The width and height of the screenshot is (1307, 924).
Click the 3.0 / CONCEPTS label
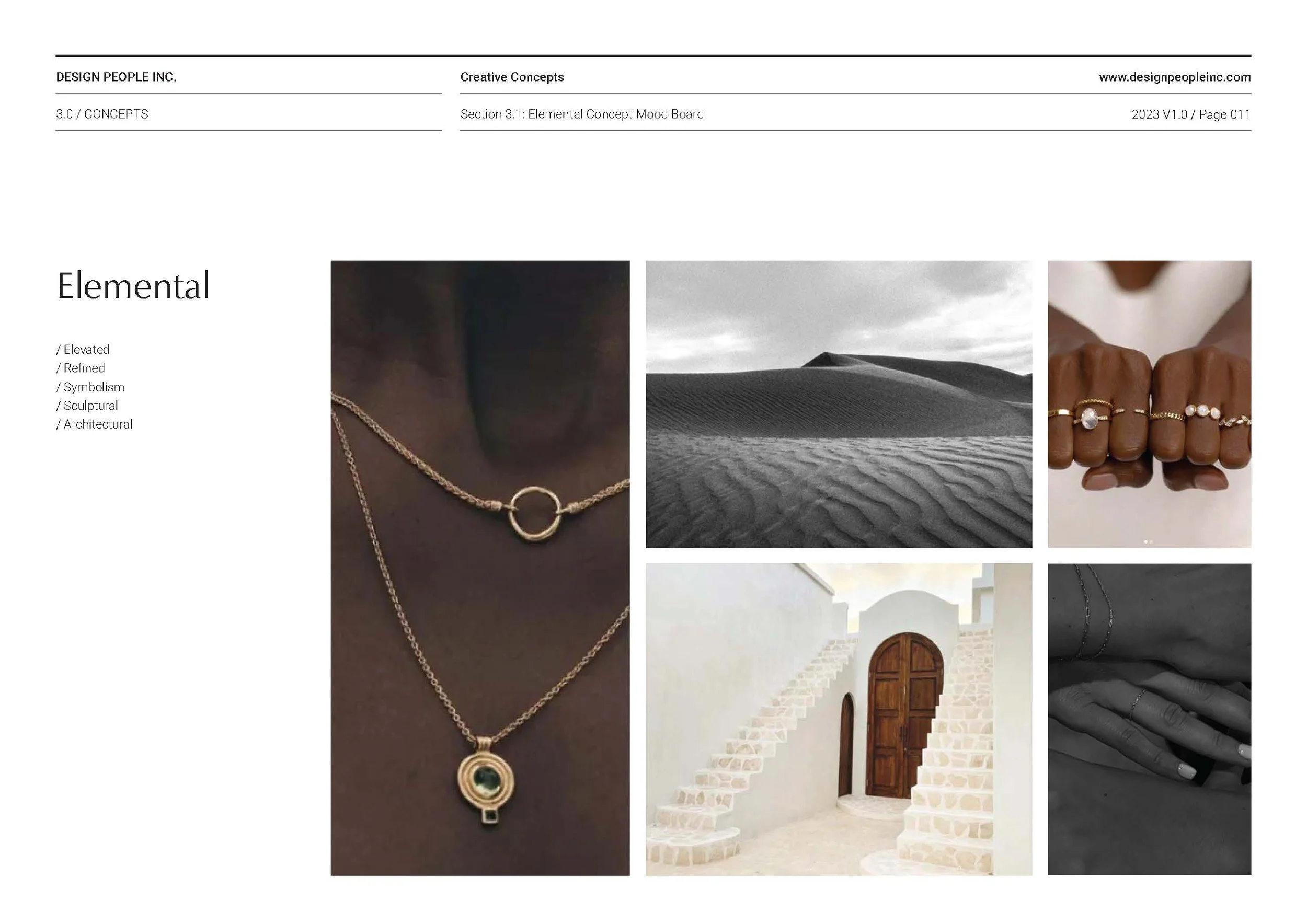102,114
